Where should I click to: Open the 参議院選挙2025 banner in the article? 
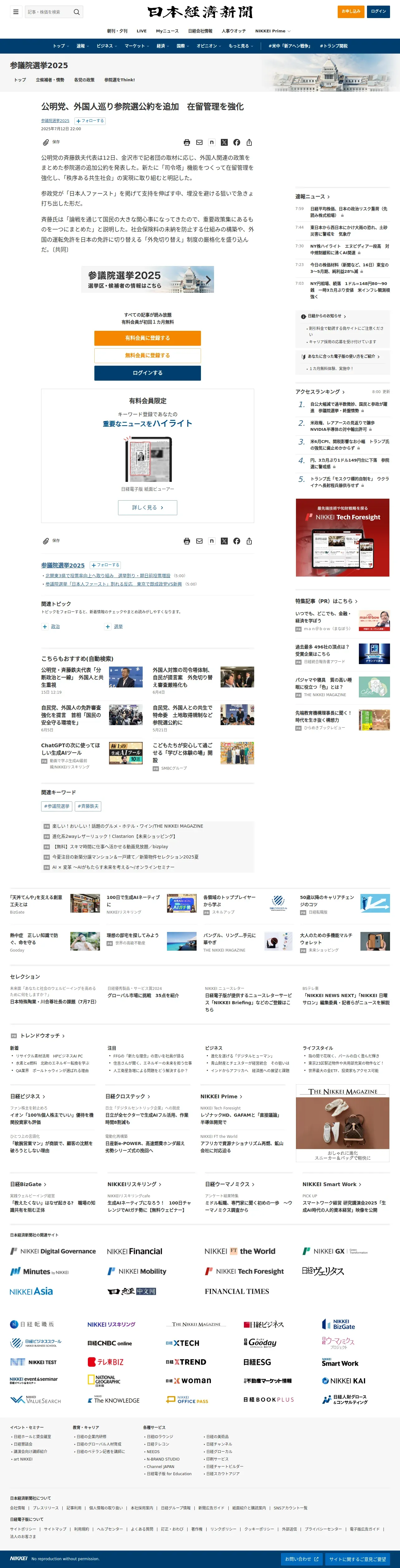pos(147,280)
